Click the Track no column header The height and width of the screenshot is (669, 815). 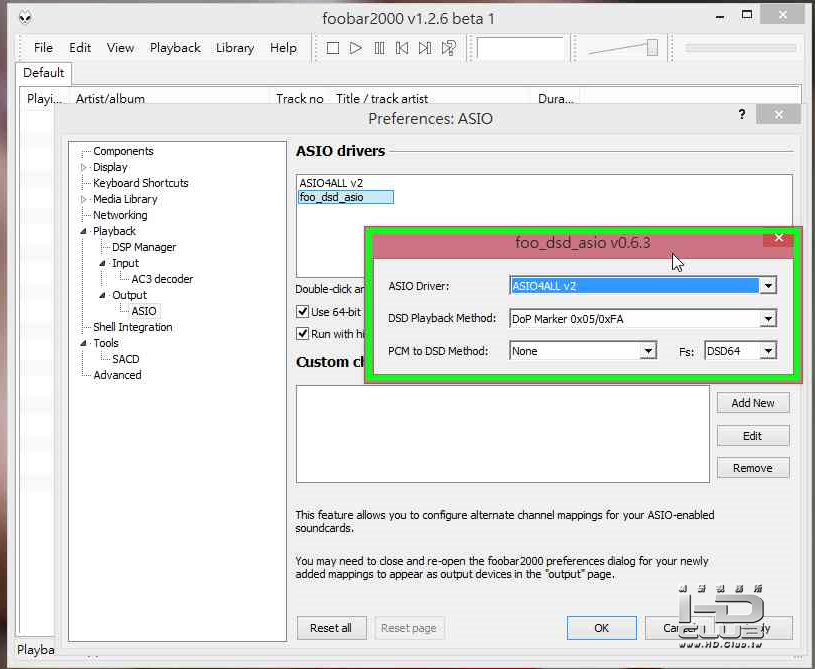click(x=299, y=98)
